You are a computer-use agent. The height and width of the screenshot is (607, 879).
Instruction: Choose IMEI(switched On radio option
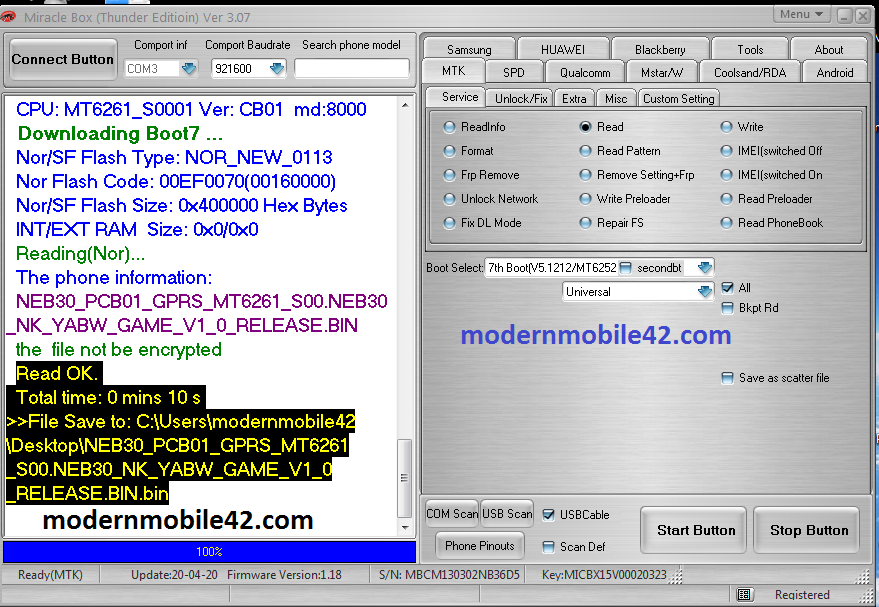pos(727,175)
